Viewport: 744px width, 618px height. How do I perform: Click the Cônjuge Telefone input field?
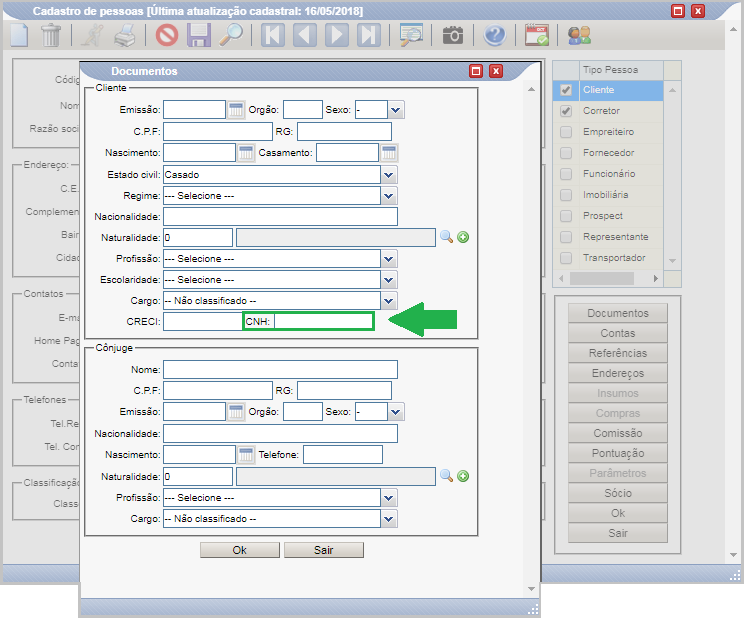click(343, 455)
